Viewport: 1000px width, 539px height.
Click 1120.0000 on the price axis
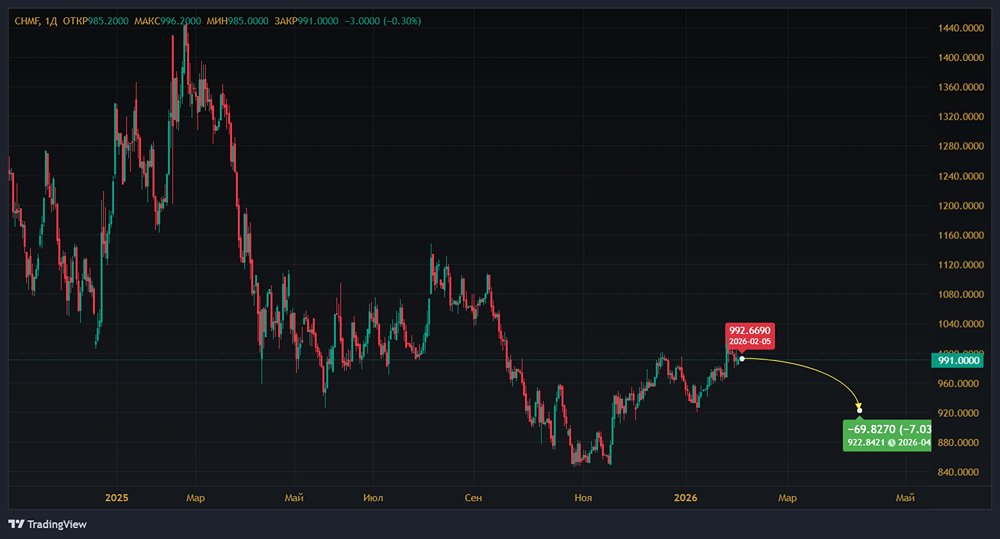961,265
